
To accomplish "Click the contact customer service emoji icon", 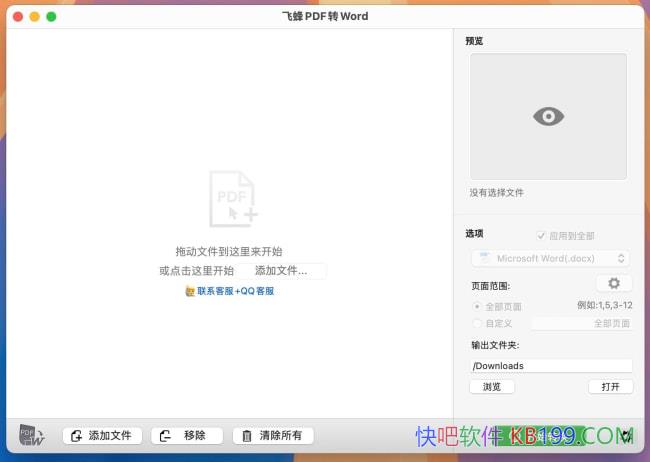I will pyautogui.click(x=190, y=291).
